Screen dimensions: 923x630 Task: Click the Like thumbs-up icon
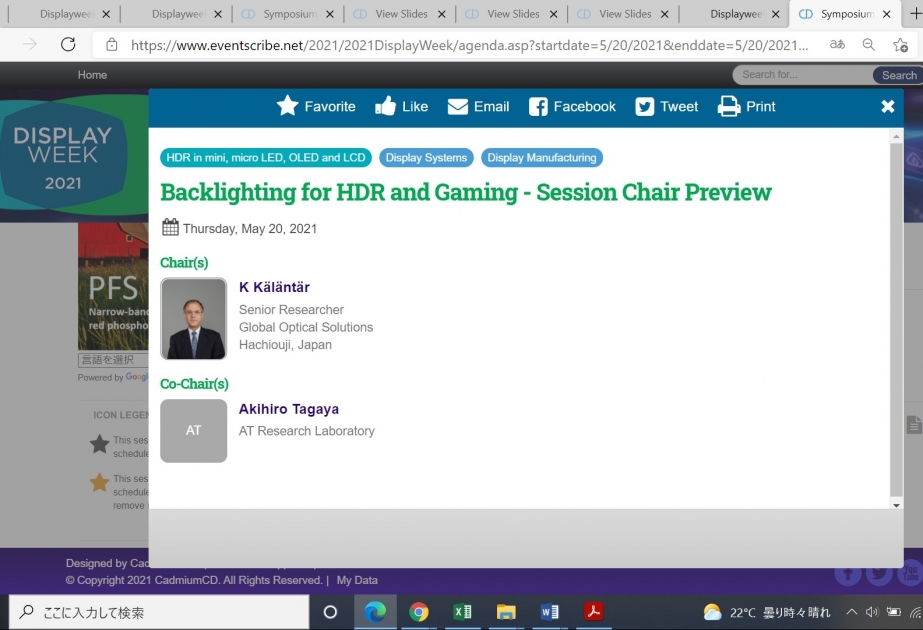coord(386,106)
